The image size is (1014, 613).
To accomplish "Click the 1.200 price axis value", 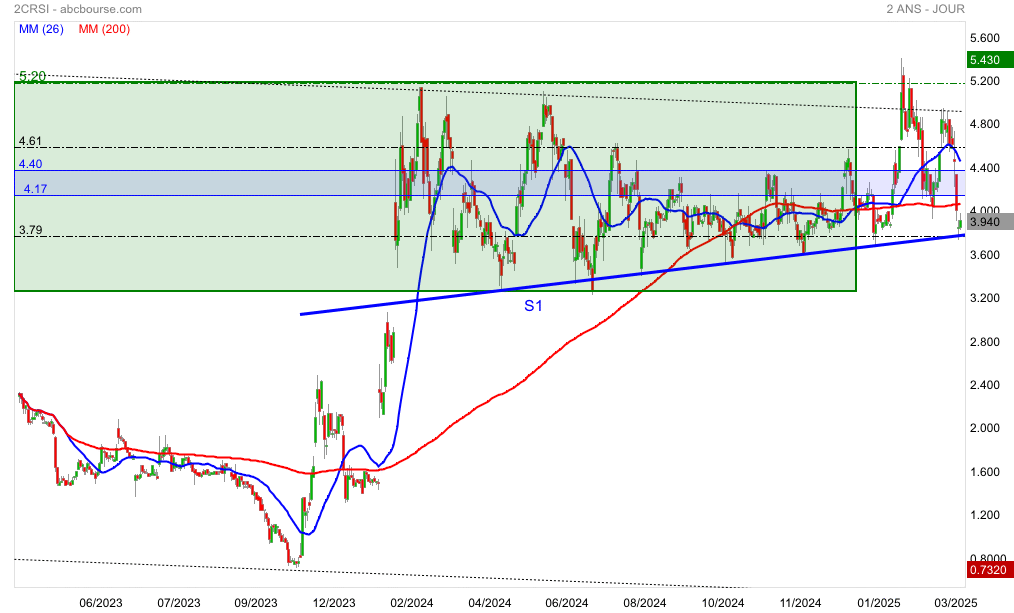I will point(985,515).
